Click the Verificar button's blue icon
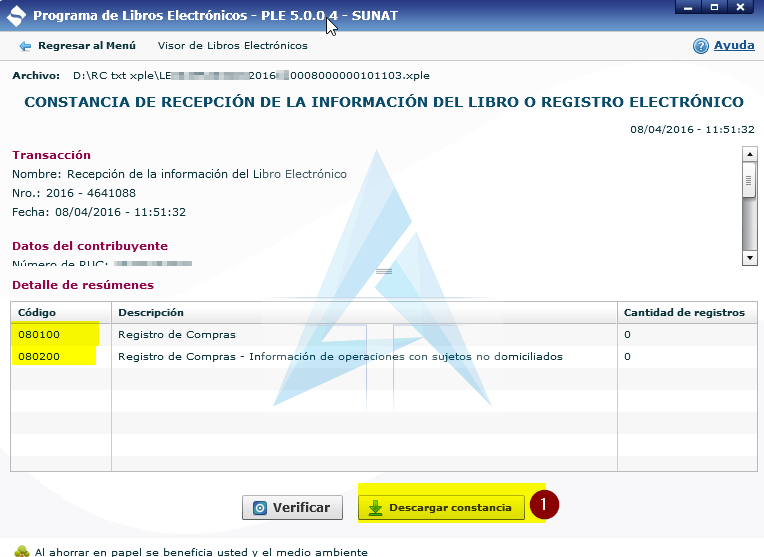 (260, 508)
